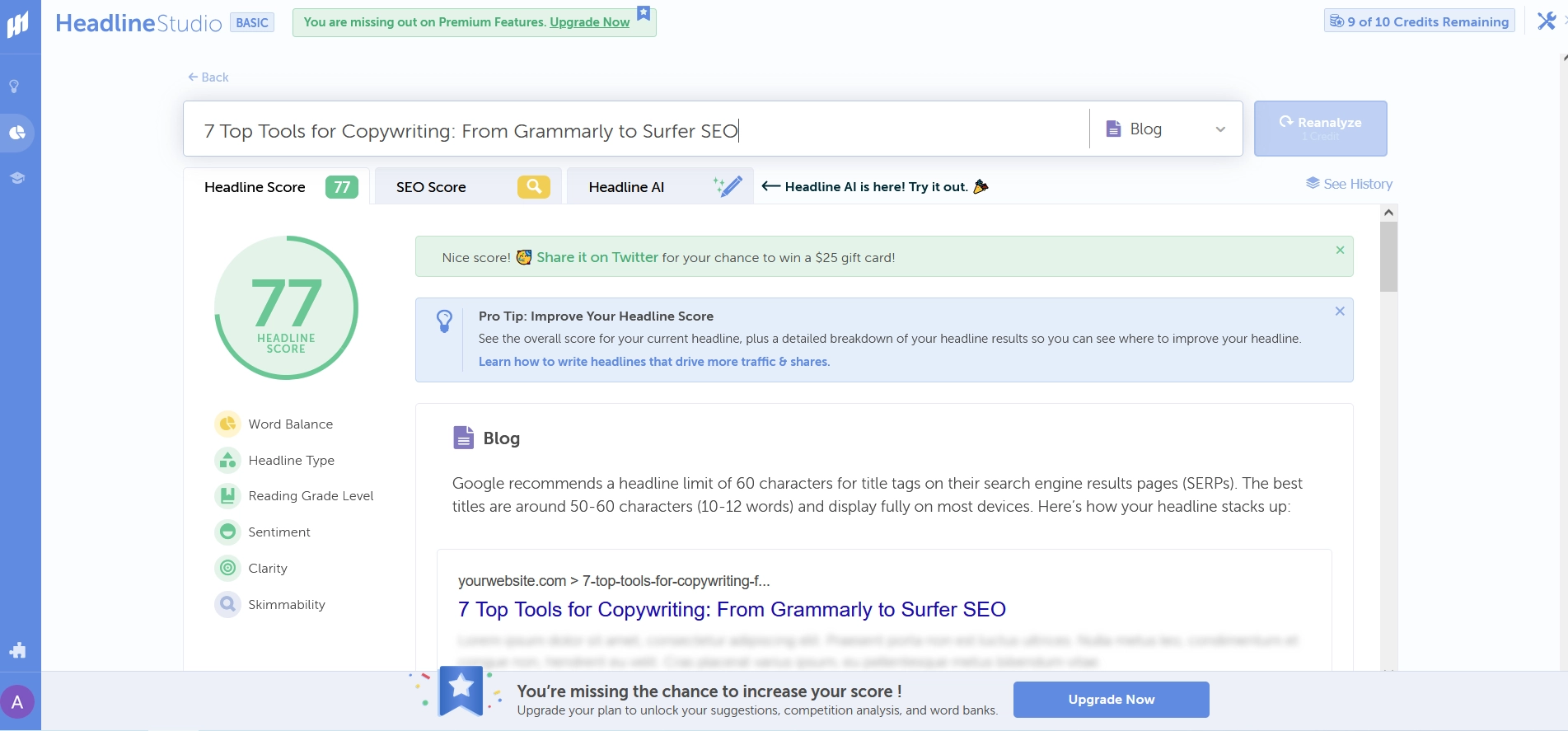1568x731 pixels.
Task: Open See History
Action: (x=1350, y=184)
